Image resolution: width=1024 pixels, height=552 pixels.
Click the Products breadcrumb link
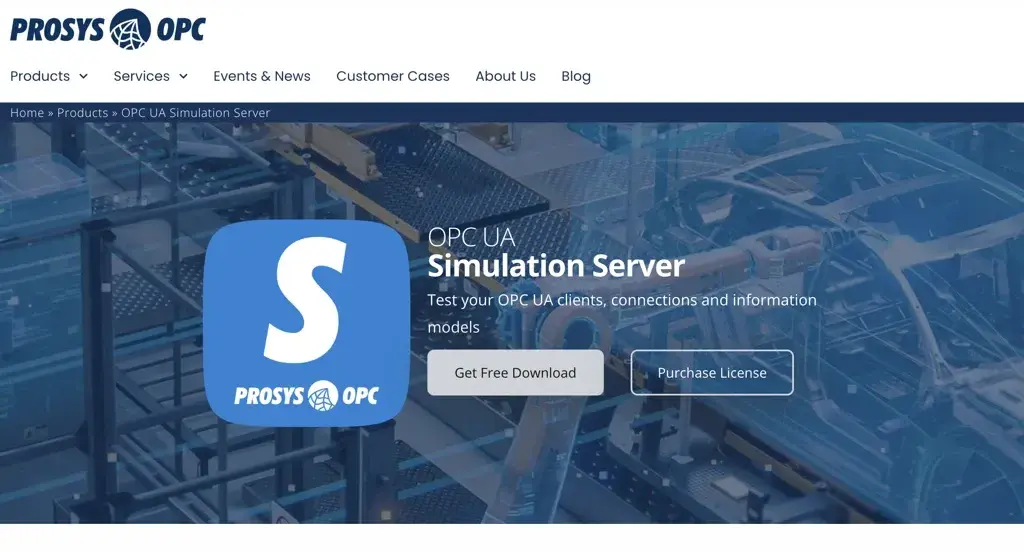pyautogui.click(x=82, y=112)
